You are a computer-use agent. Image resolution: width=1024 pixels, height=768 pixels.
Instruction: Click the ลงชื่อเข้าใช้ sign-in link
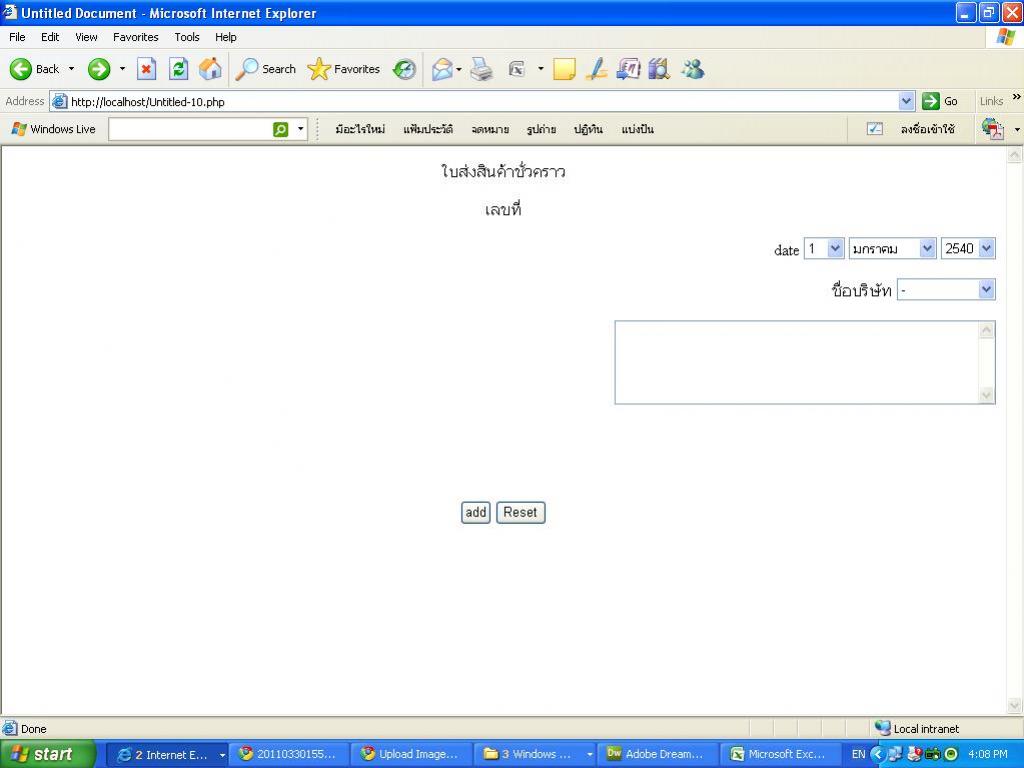click(927, 129)
